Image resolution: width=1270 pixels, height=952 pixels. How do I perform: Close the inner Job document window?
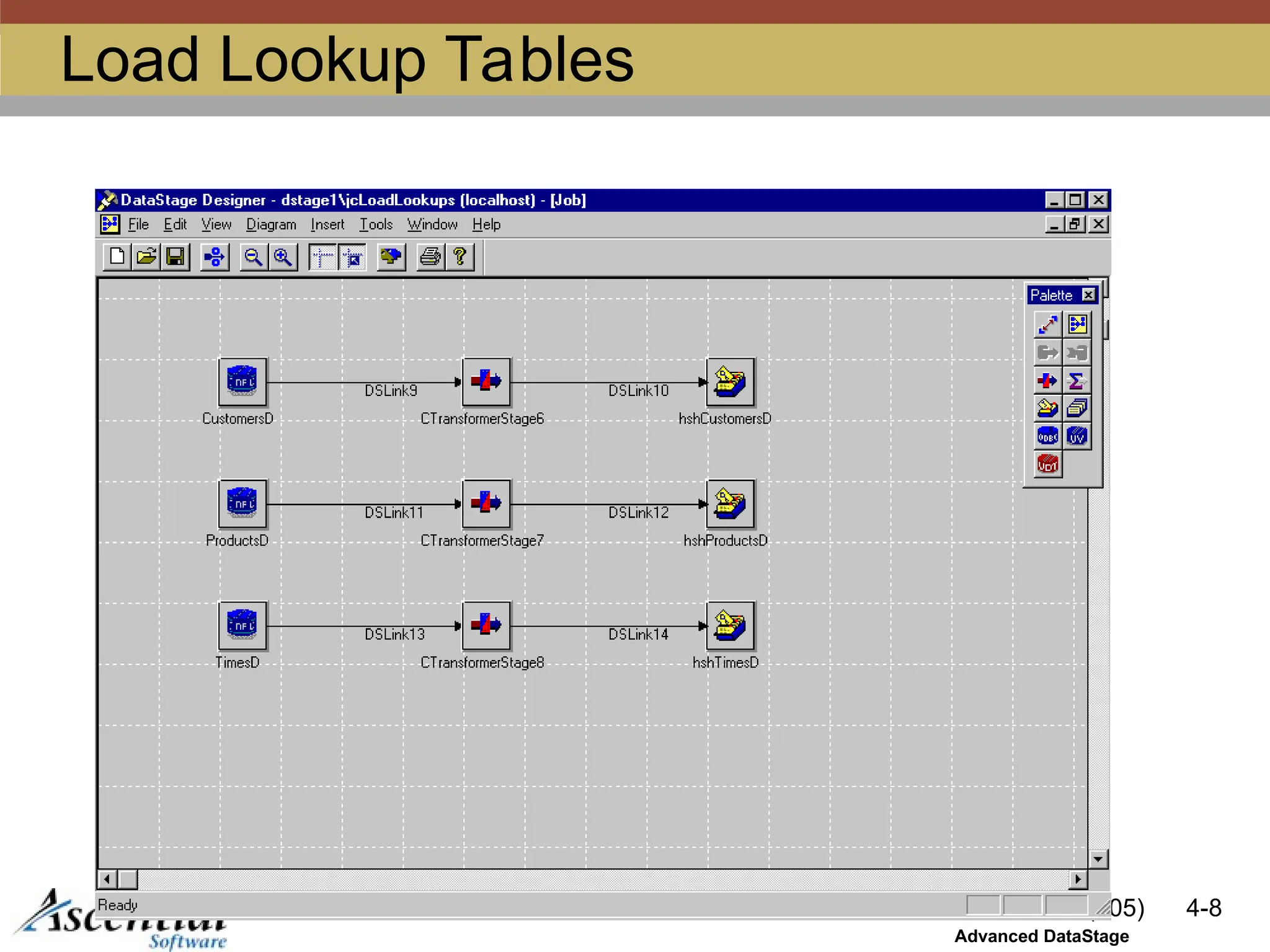[1098, 224]
